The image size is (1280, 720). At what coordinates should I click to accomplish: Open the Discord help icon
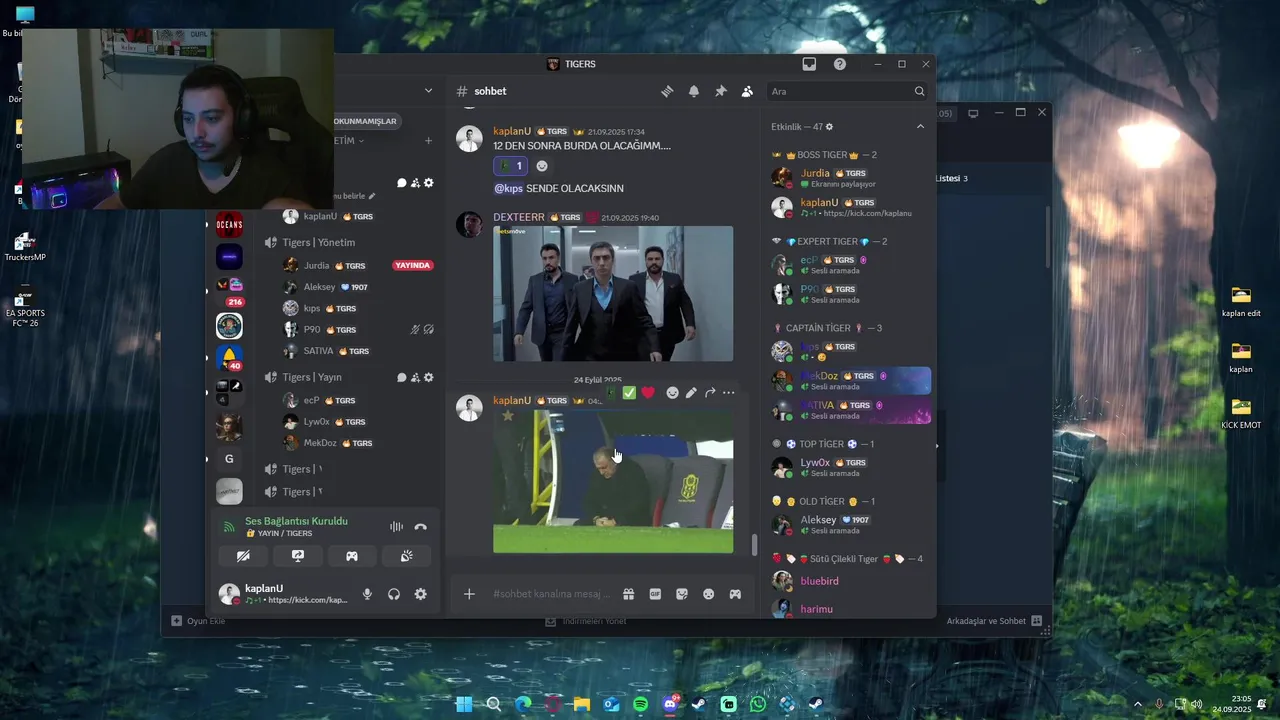(x=840, y=64)
